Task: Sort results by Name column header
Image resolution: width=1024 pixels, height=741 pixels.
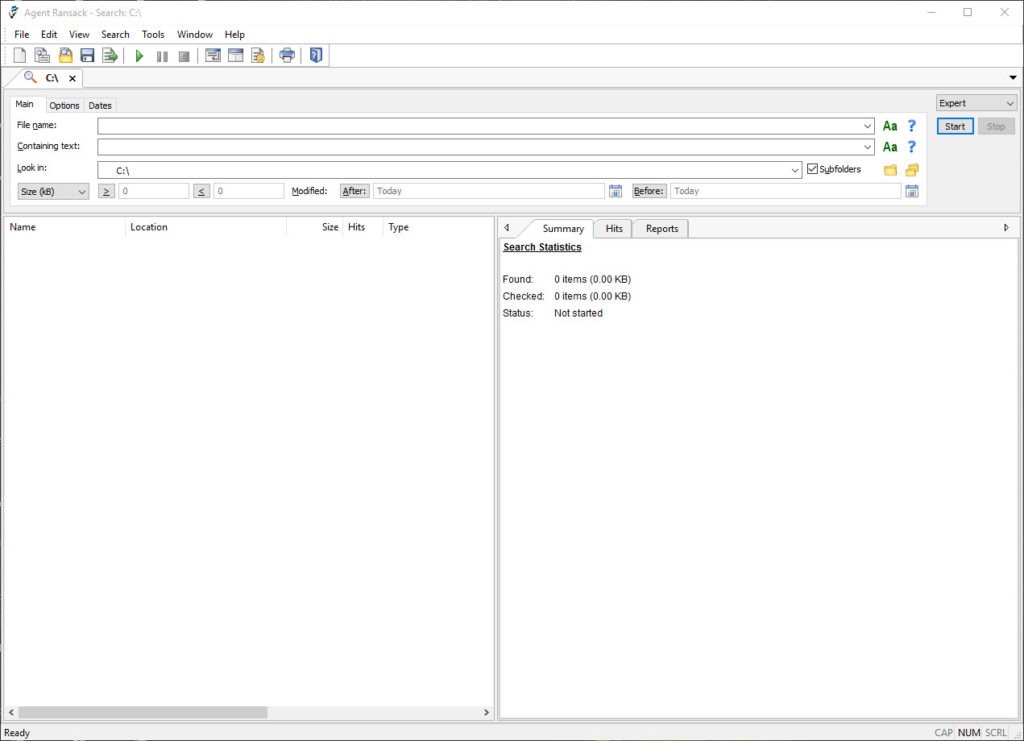Action: coord(64,227)
